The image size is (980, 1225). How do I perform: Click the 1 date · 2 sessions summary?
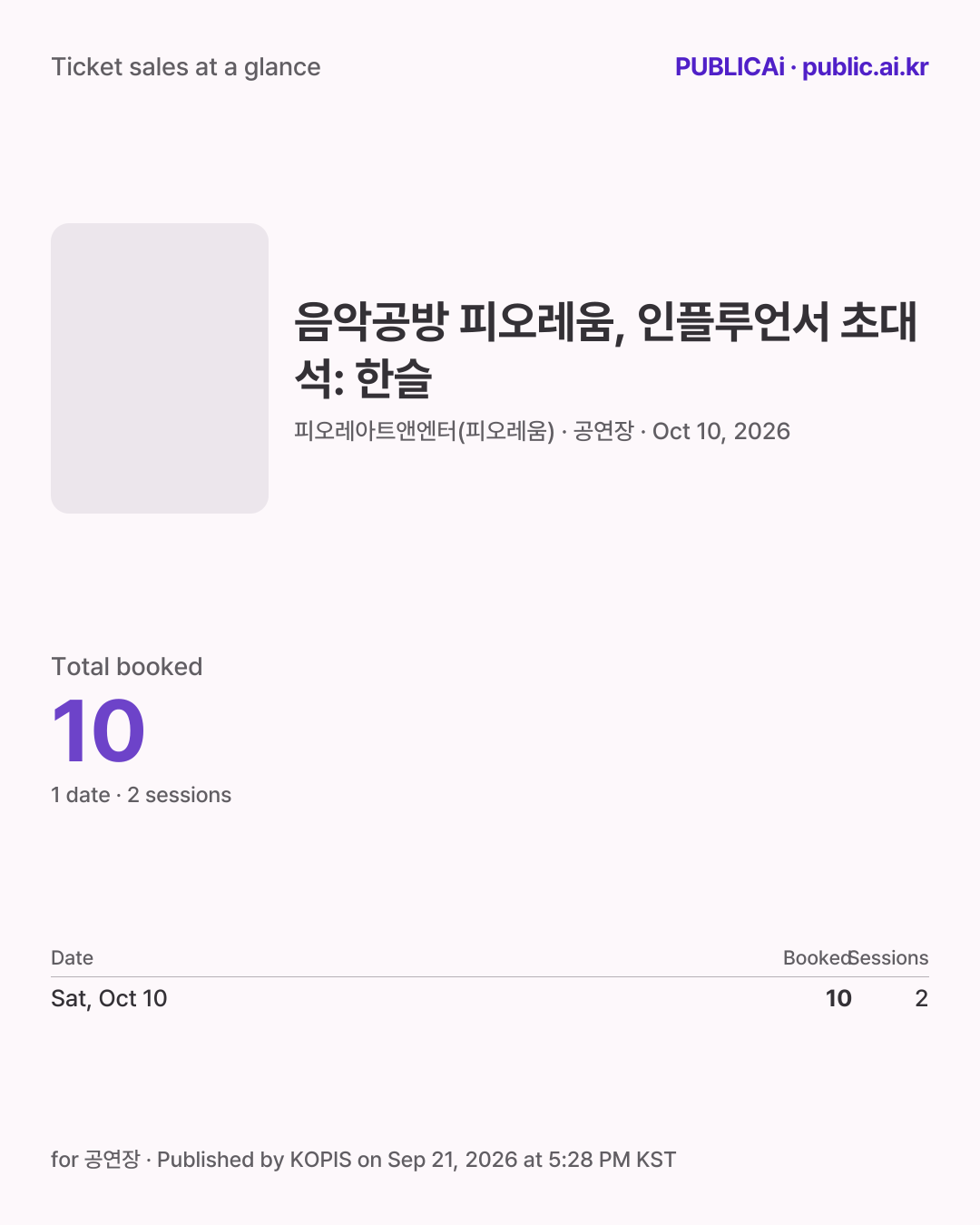click(142, 795)
